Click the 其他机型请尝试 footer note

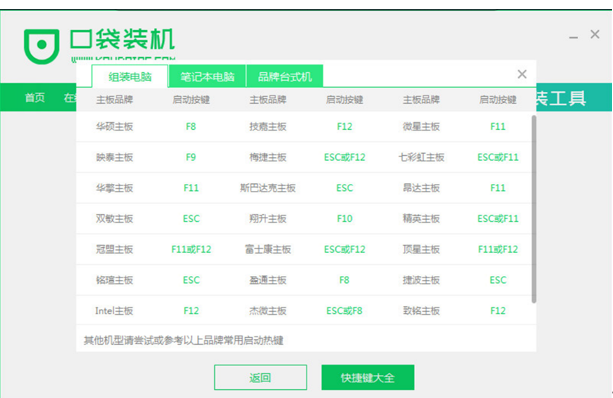(x=183, y=340)
